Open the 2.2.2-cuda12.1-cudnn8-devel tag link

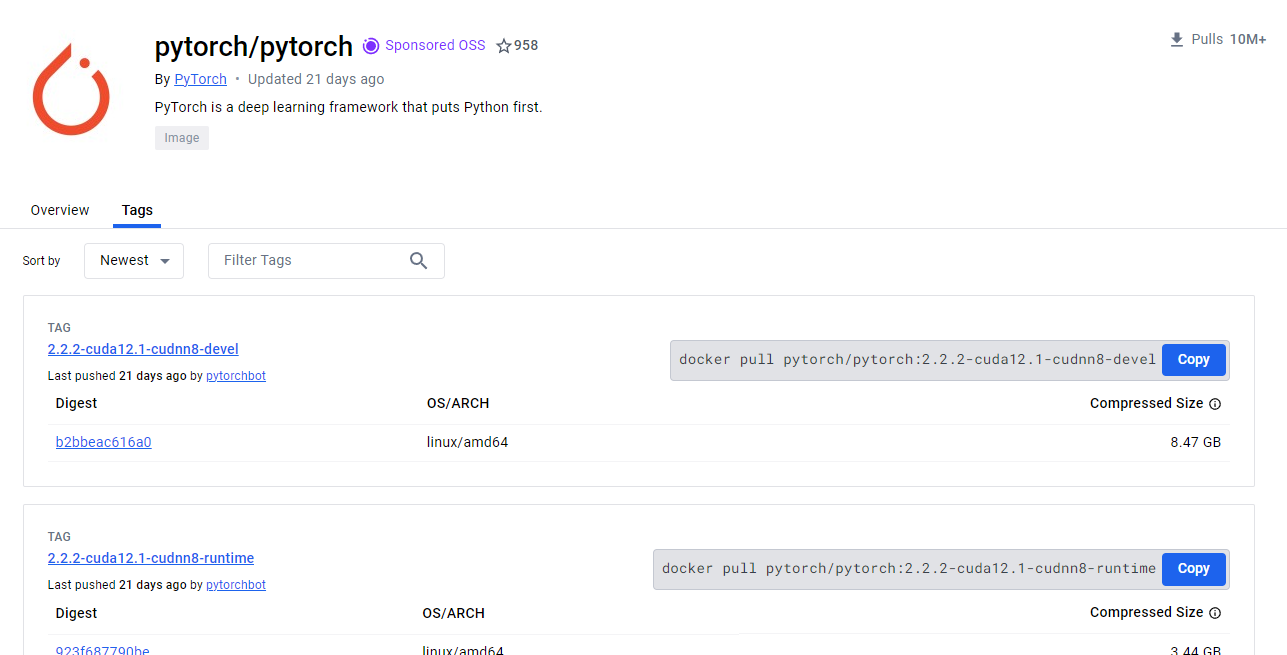tap(143, 349)
